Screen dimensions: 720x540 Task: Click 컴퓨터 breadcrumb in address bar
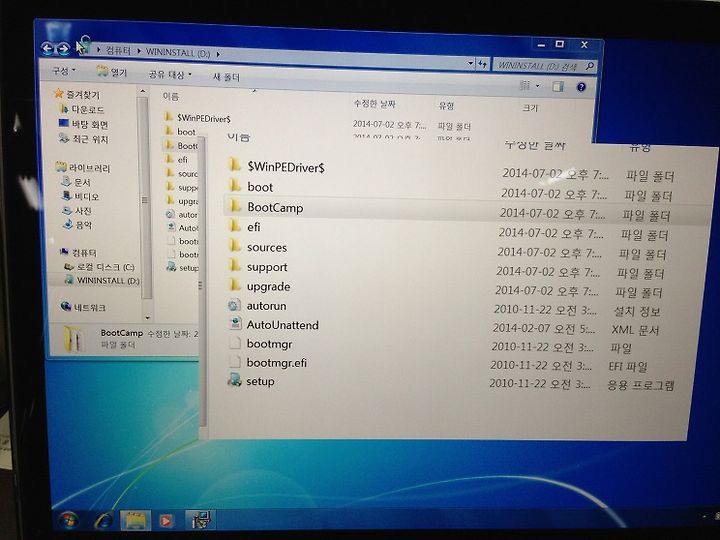(x=118, y=50)
